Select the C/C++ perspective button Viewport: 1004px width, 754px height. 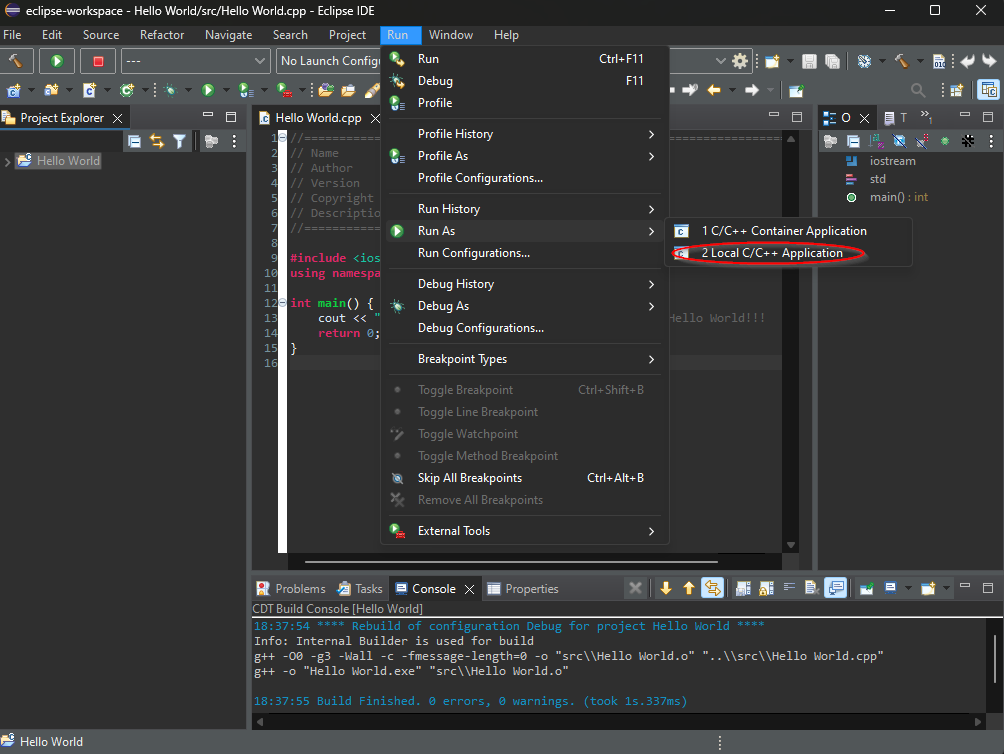point(989,90)
